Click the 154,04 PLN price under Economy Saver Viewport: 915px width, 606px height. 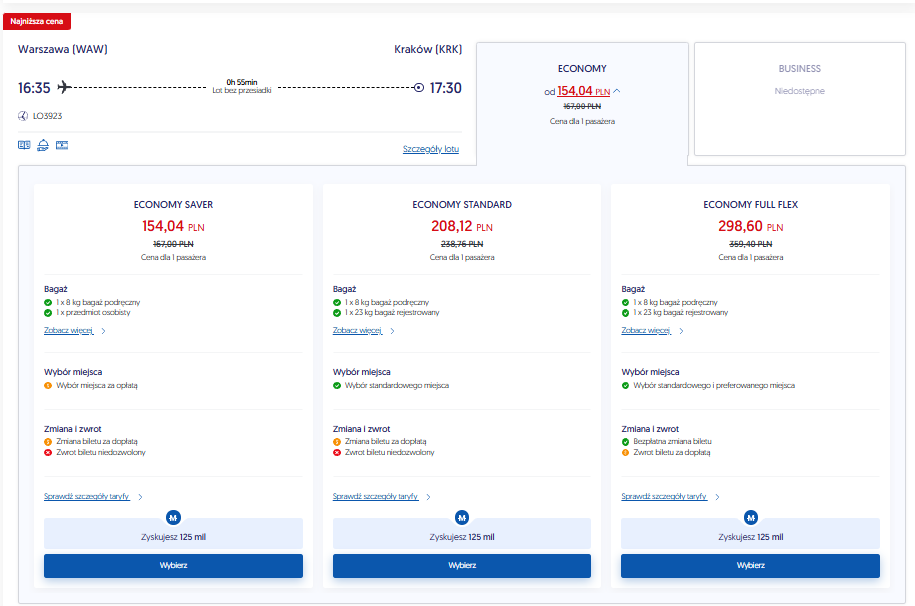click(x=173, y=226)
